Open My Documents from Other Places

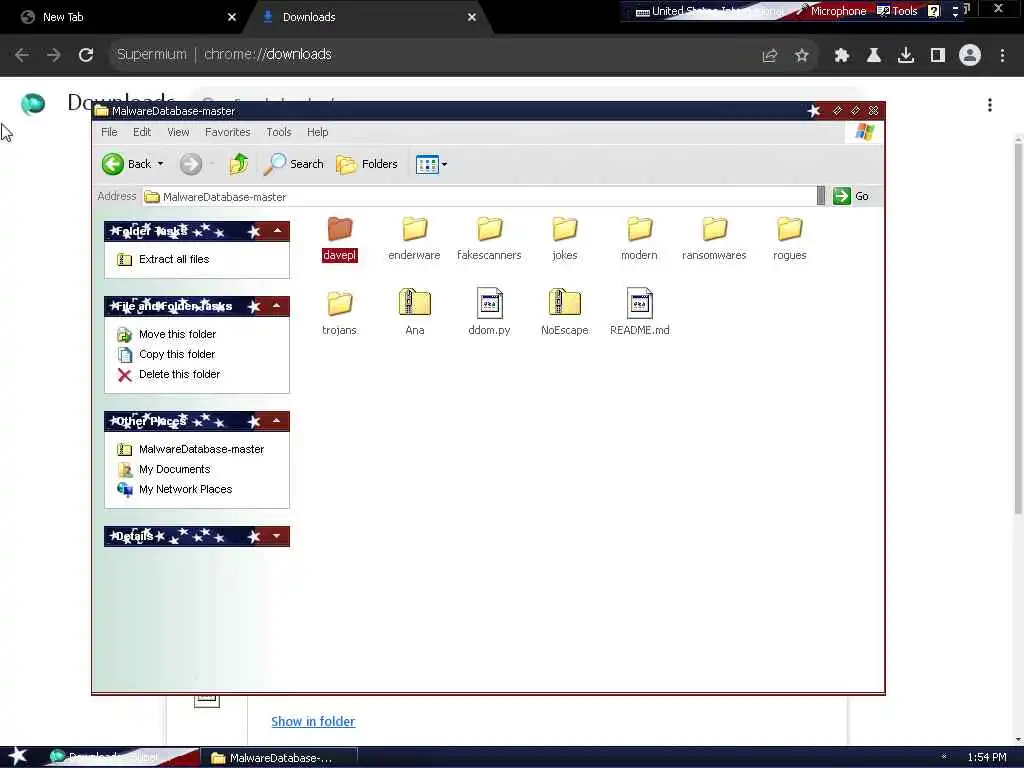click(x=163, y=470)
